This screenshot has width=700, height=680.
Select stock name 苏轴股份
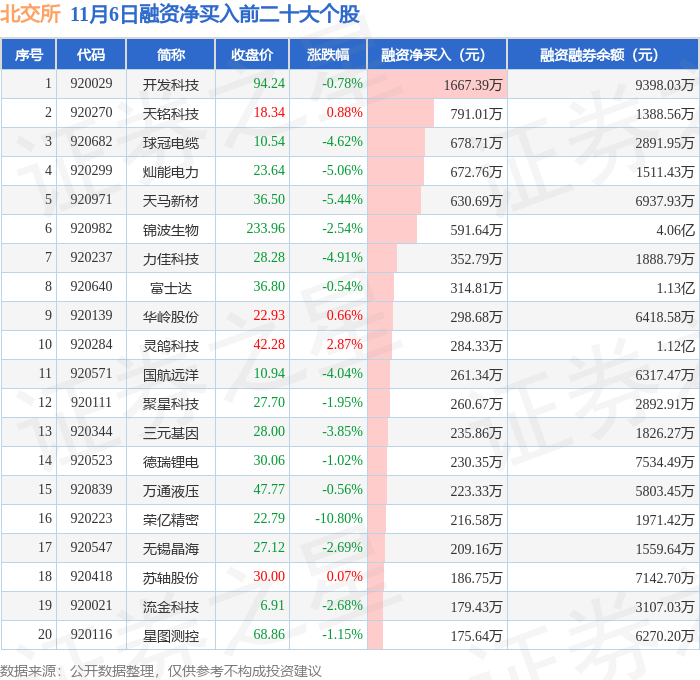pyautogui.click(x=171, y=578)
